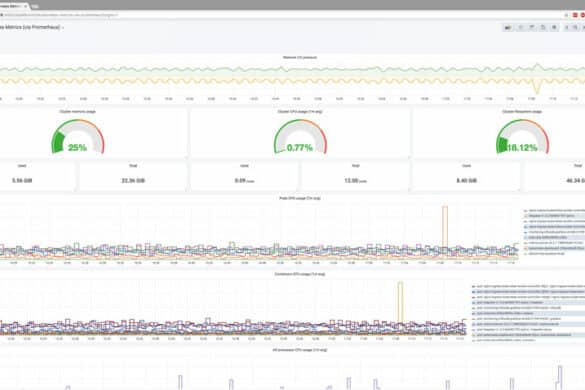The height and width of the screenshot is (390, 585).
Task: Open the Network I/O pressure panel title menu
Action: 300,57
